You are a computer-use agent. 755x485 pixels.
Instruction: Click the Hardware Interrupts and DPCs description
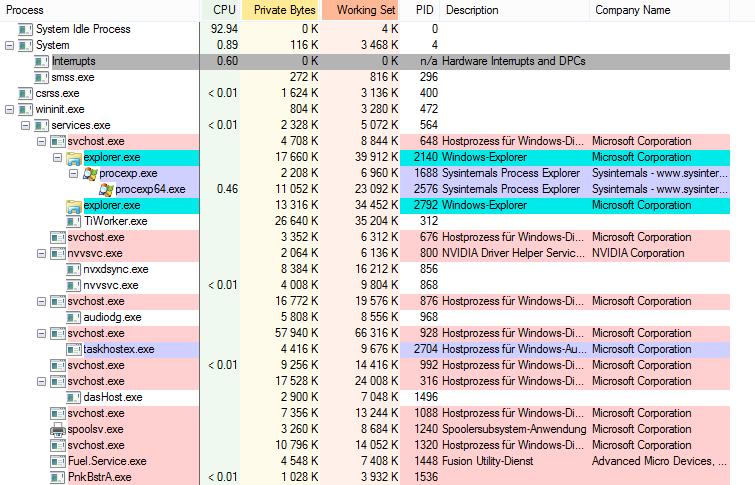(x=514, y=62)
